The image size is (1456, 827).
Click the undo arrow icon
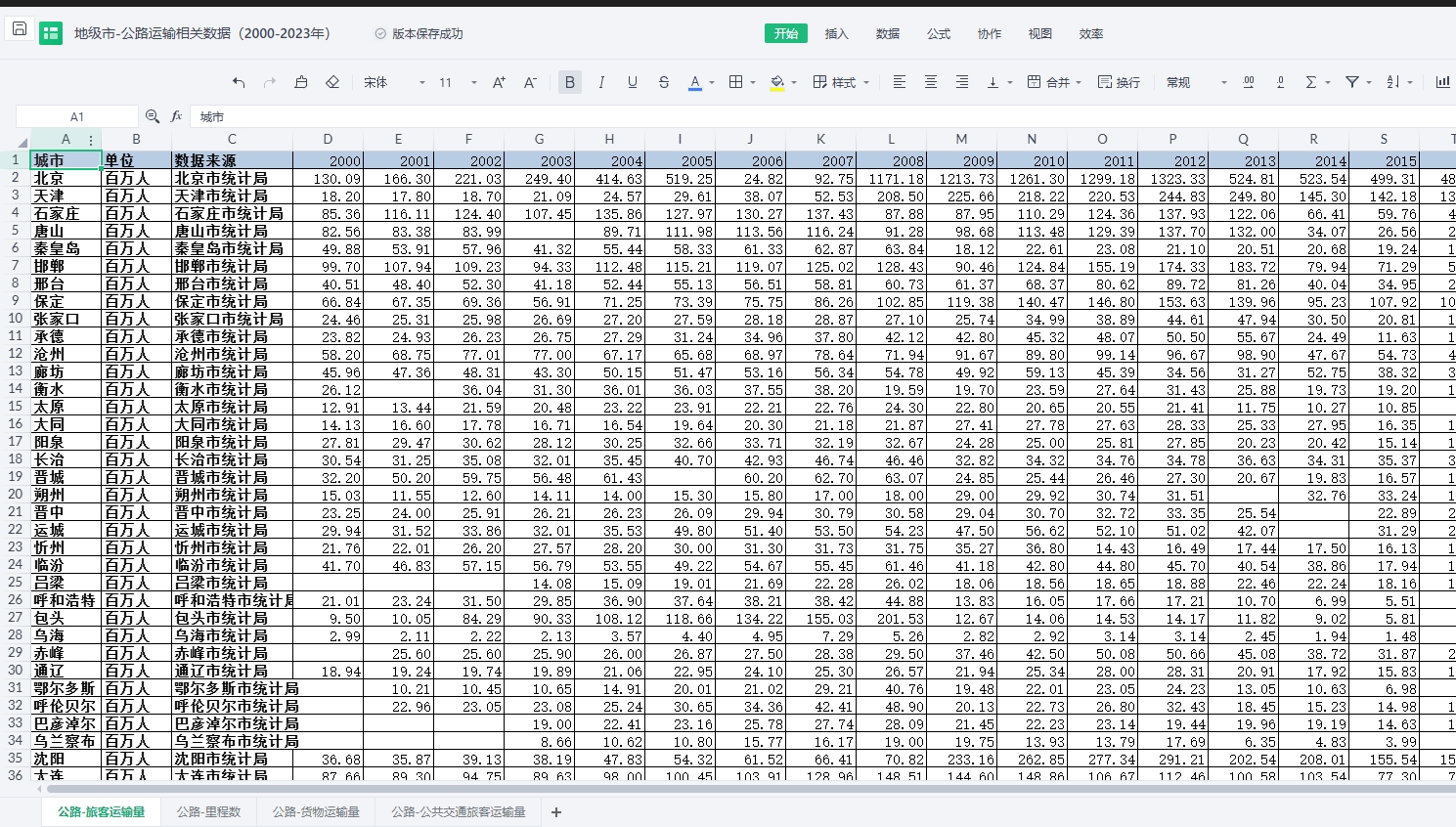coord(239,82)
